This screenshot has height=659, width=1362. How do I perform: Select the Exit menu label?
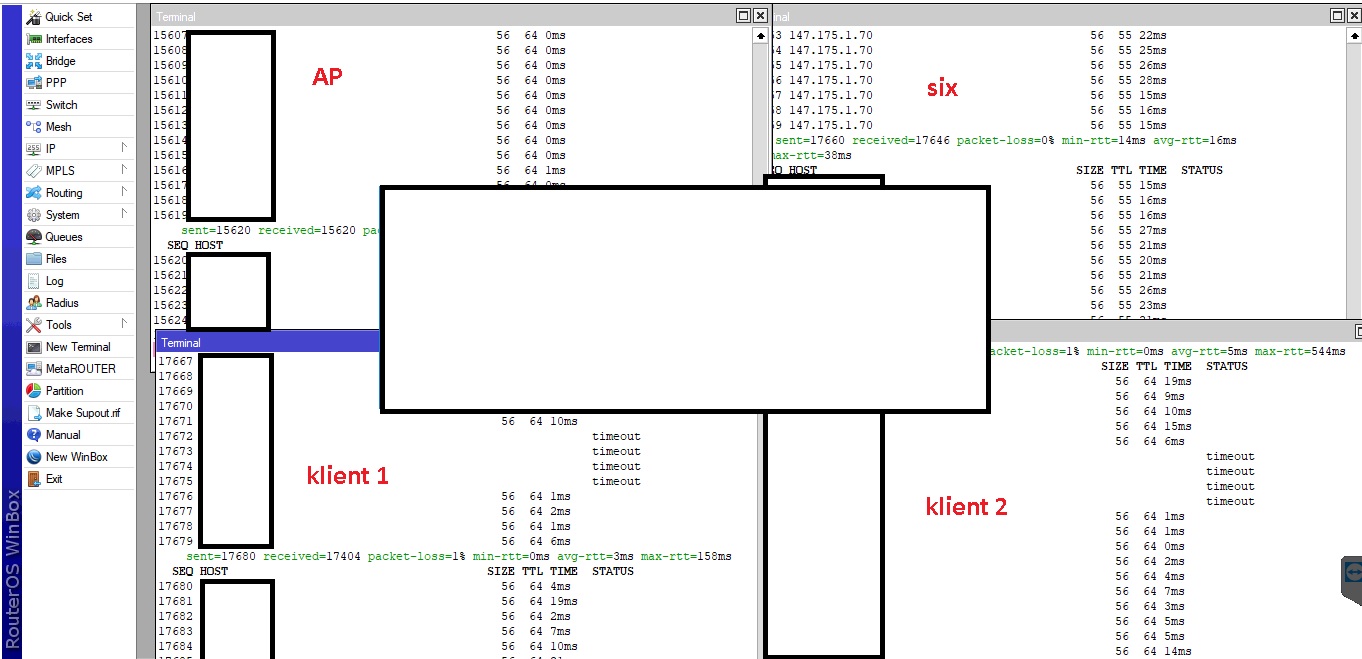(x=54, y=479)
